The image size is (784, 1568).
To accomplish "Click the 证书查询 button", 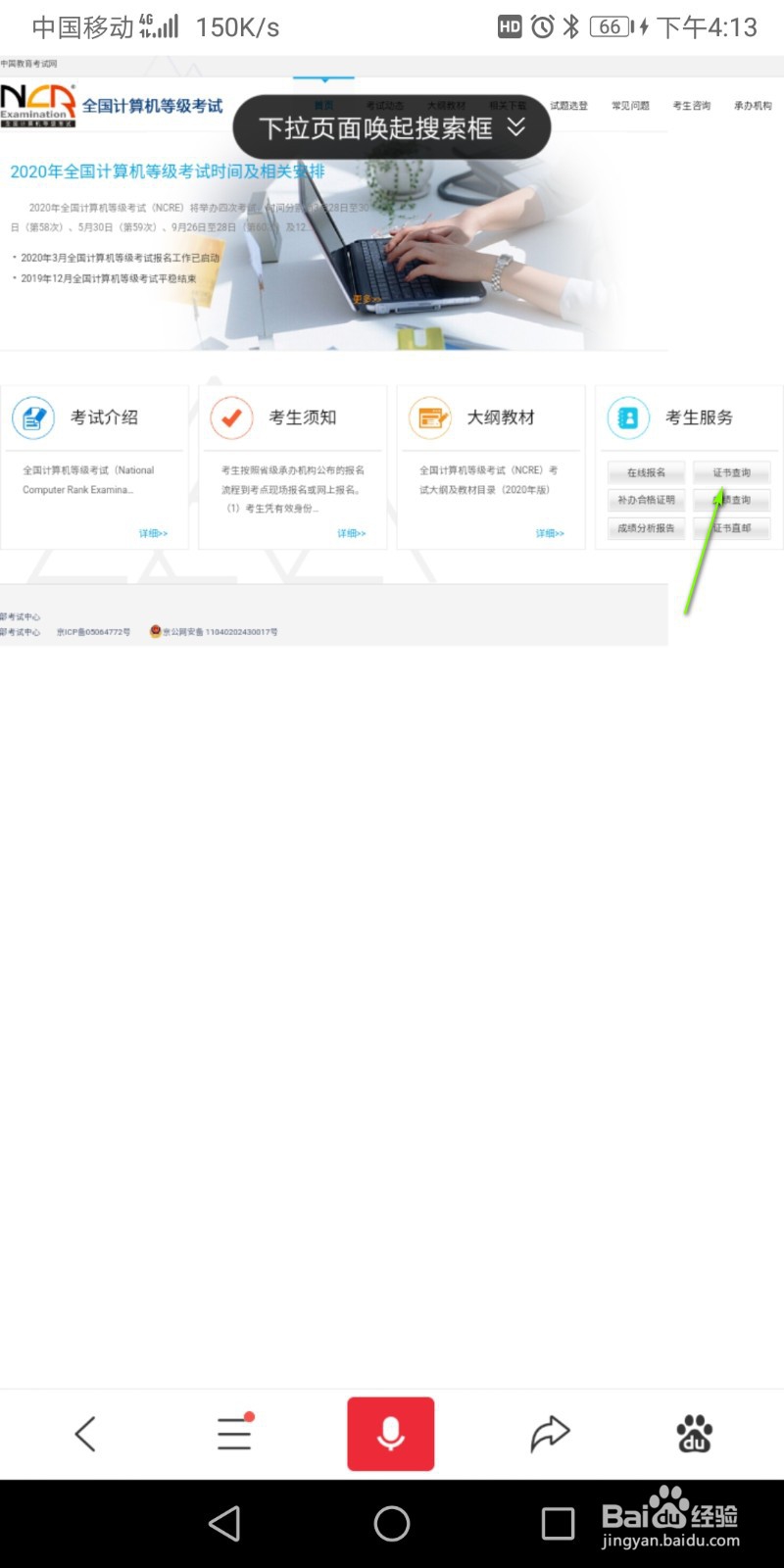I will (x=731, y=472).
